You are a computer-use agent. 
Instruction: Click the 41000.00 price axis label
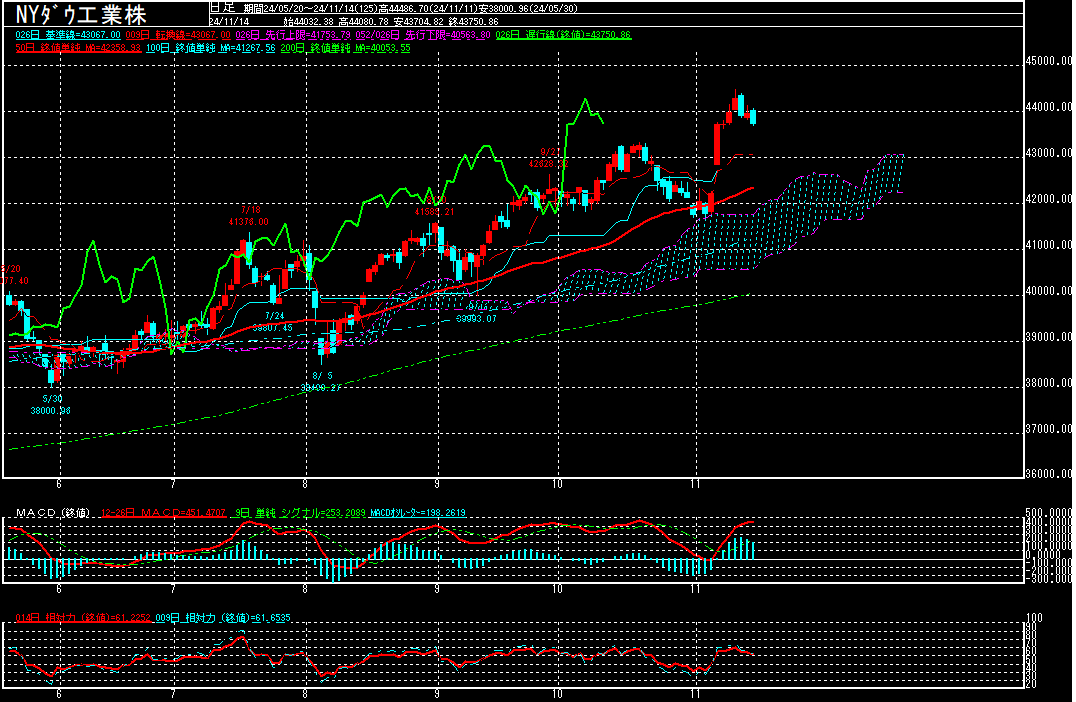point(1049,245)
